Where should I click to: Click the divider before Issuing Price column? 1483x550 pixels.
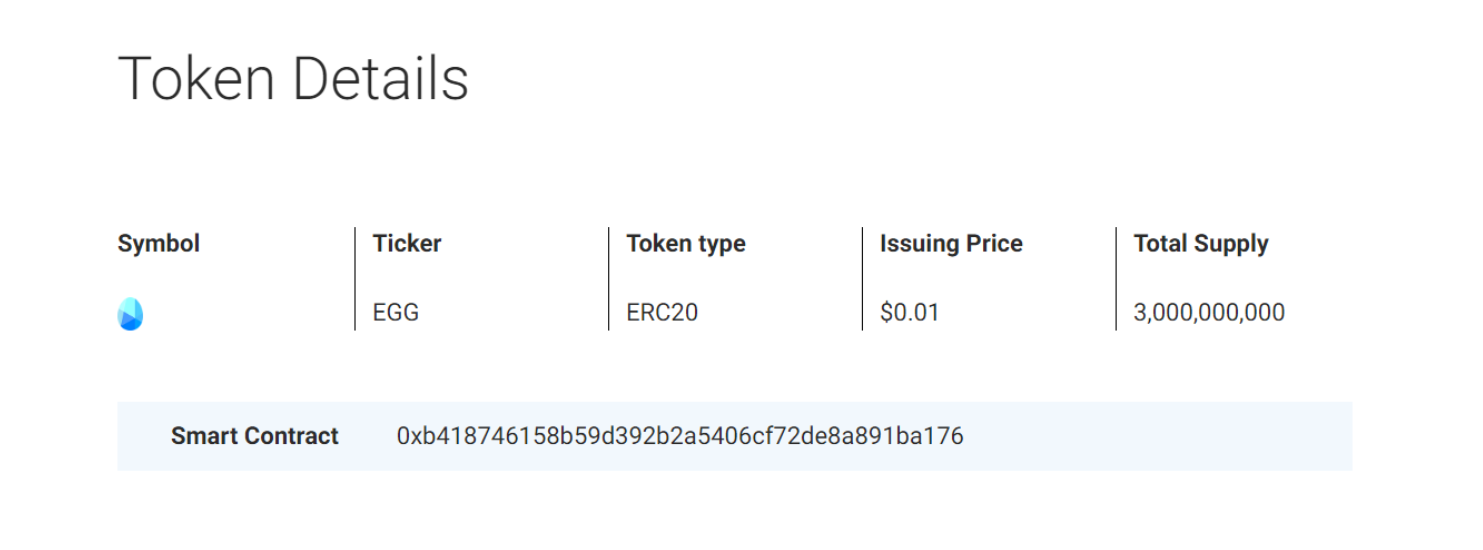click(863, 278)
